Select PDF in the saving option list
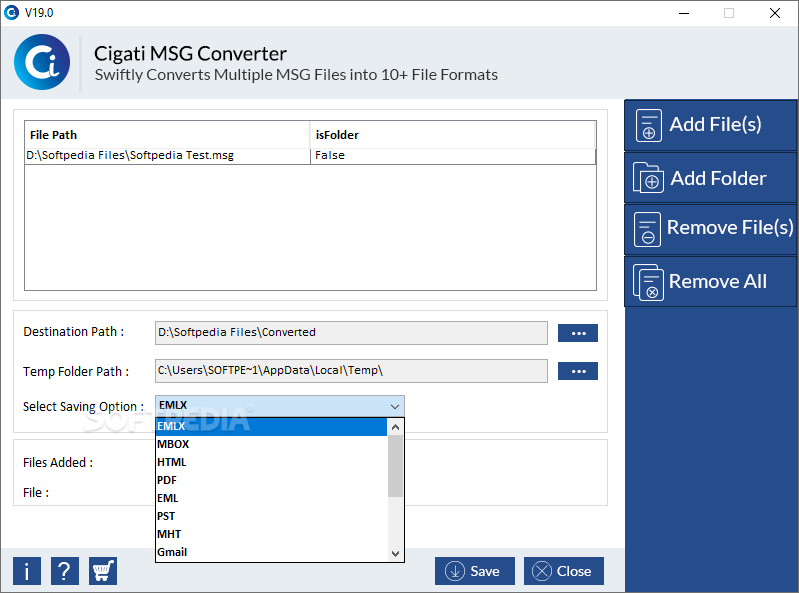This screenshot has height=593, width=799. point(271,480)
